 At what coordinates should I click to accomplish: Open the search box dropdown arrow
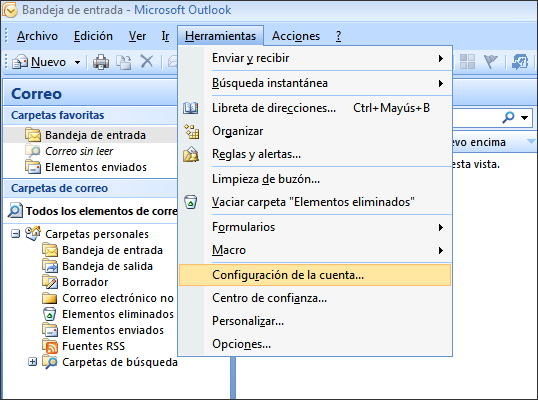[x=524, y=118]
